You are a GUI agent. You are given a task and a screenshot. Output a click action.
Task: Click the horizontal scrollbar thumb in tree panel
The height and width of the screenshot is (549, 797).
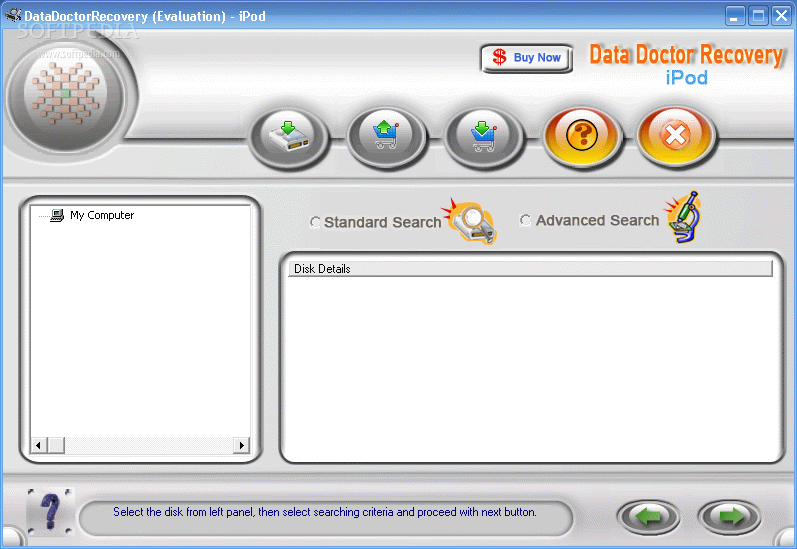[x=56, y=445]
